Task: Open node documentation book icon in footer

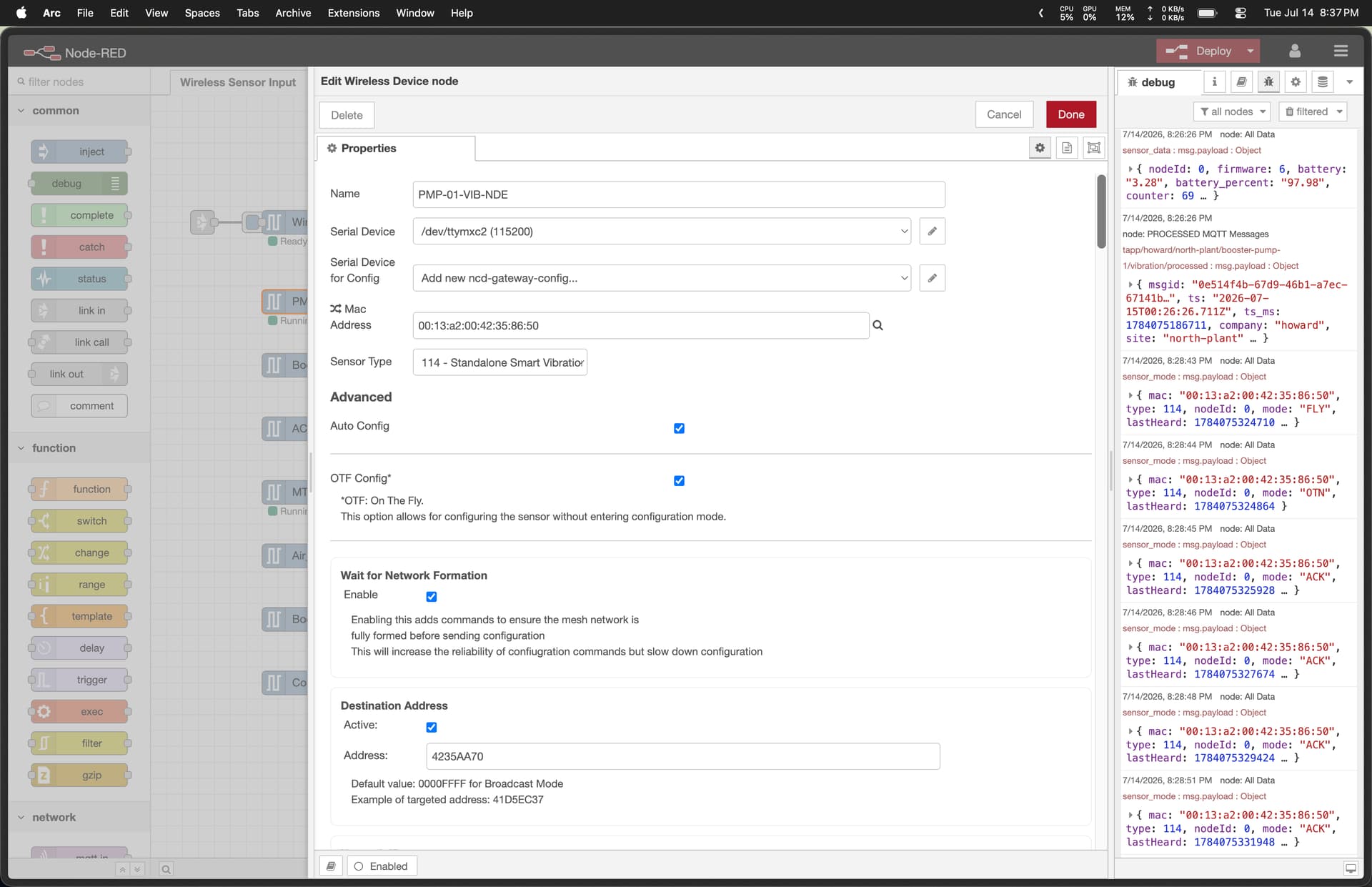Action: (331, 866)
